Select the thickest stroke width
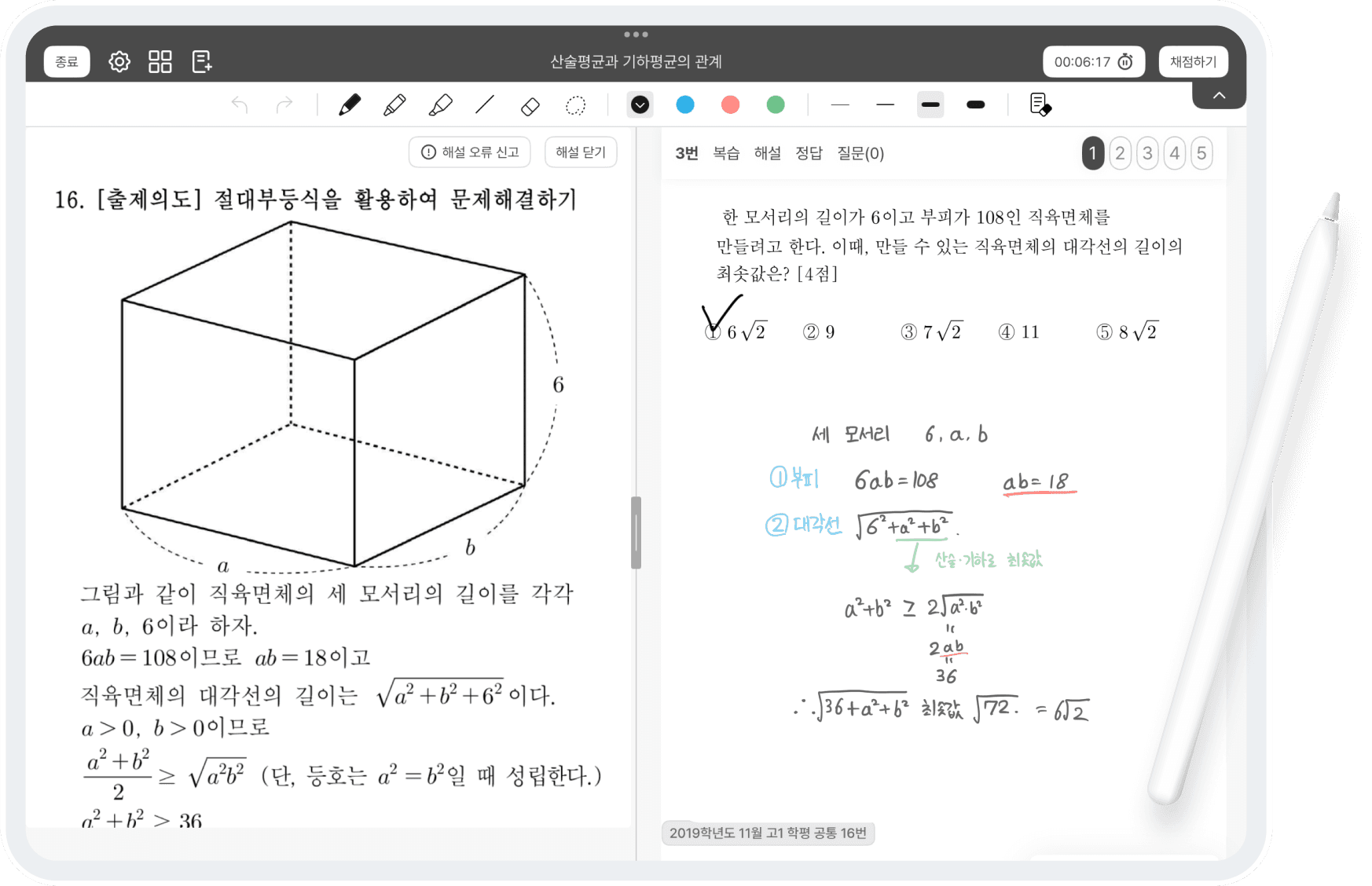Screen dimensions: 1372x886 coord(976,104)
